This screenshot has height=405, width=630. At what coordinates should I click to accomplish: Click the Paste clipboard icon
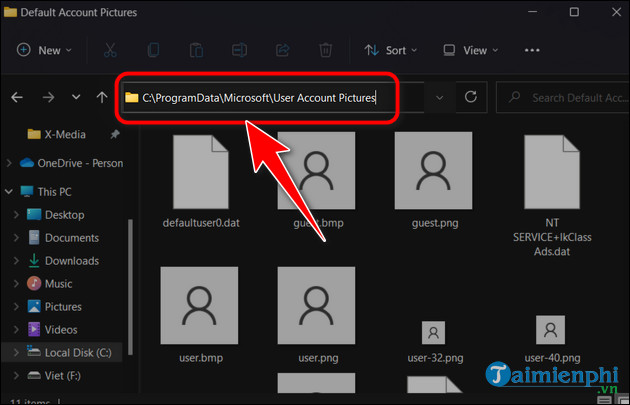(x=196, y=50)
